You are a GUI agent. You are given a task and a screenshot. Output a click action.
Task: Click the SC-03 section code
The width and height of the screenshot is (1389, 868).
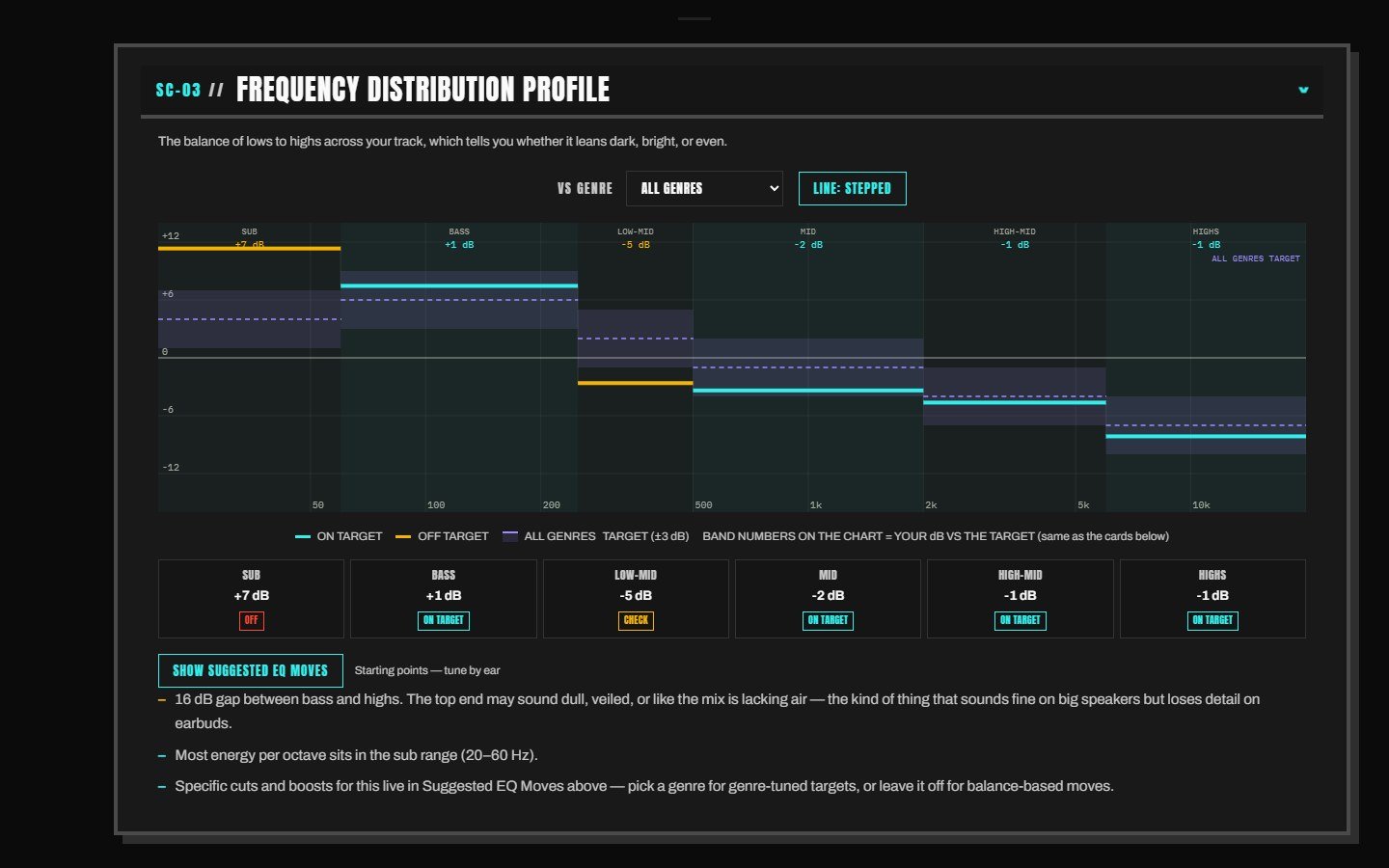point(178,90)
